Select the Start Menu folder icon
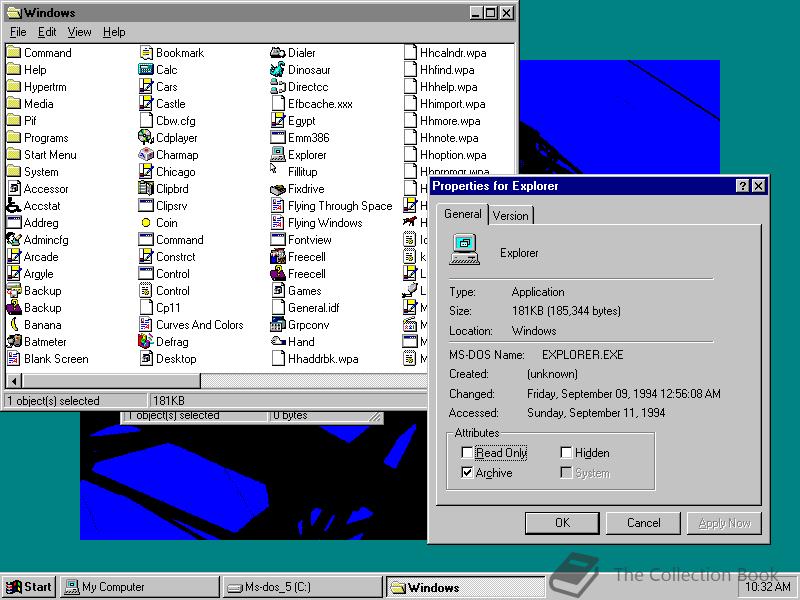 14,155
